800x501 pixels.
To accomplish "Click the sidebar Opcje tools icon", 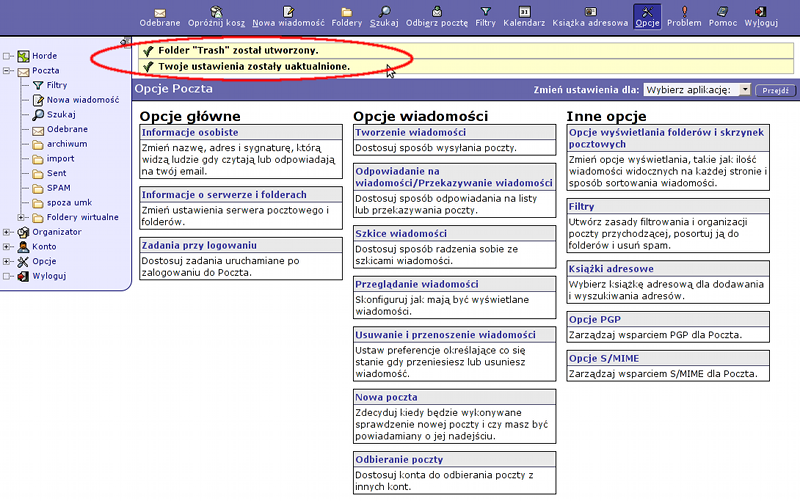I will click(23, 262).
